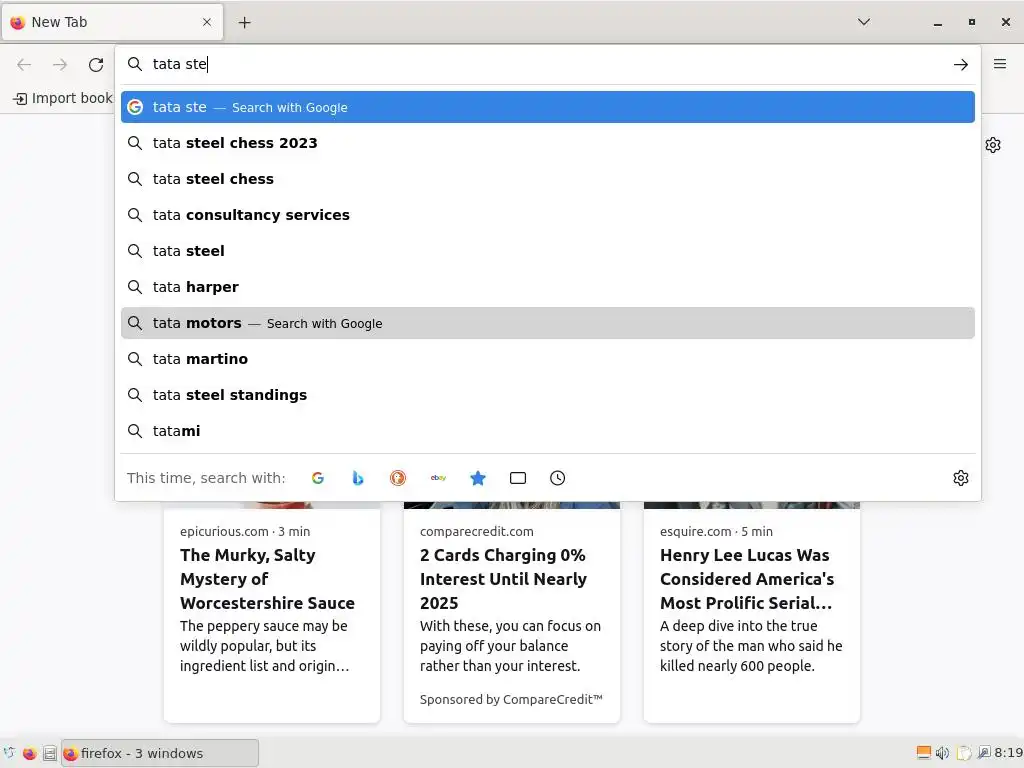Open '2 Cards Charging 0% Interest' article
The height and width of the screenshot is (768, 1024).
(503, 579)
